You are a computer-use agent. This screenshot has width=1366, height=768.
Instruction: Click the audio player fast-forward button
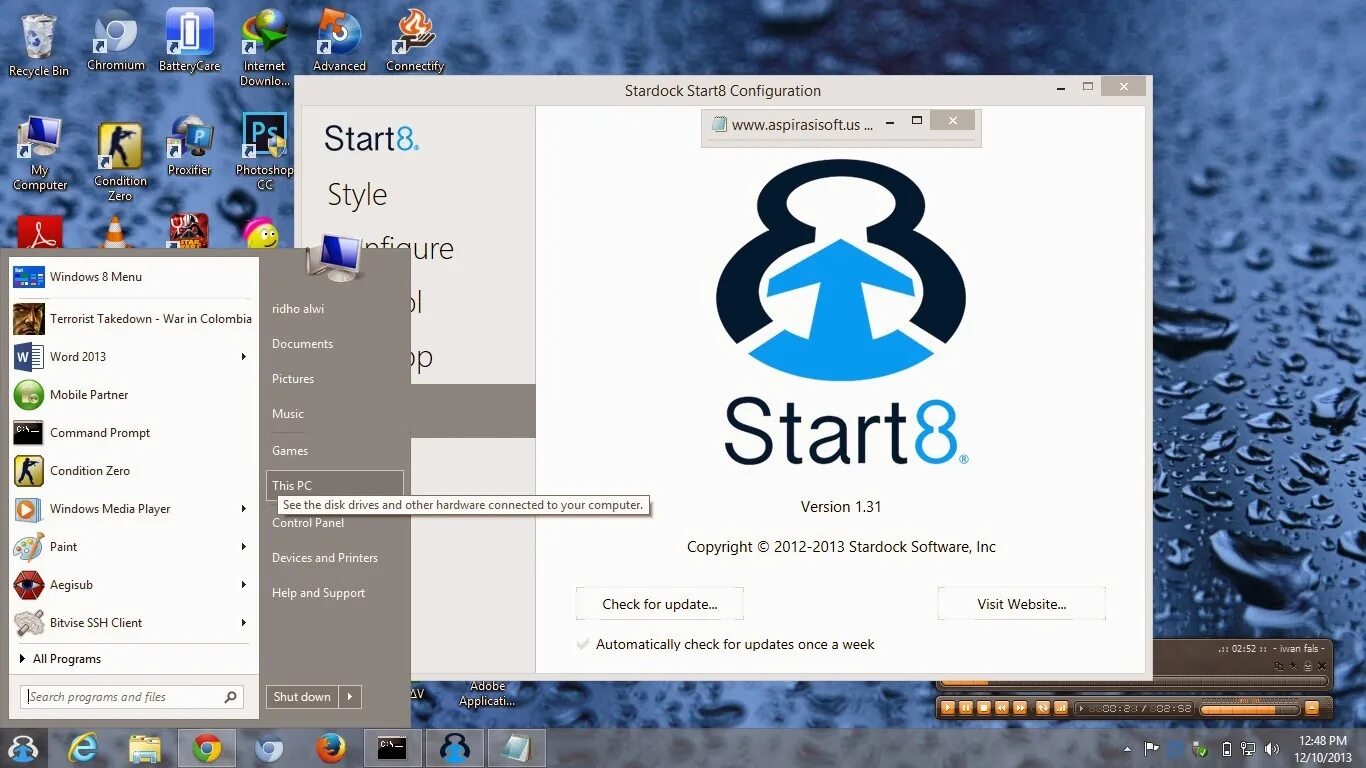click(1020, 708)
